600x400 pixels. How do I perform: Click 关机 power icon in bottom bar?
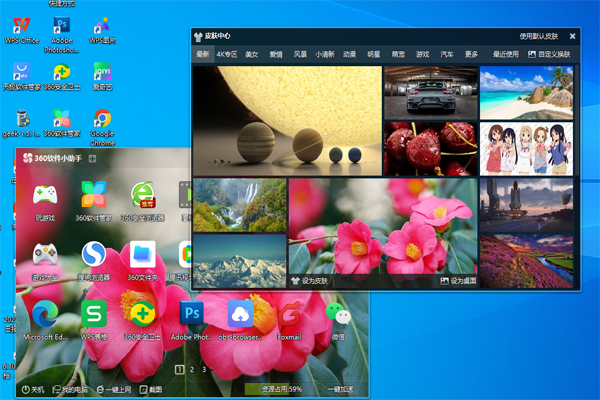pos(33,389)
